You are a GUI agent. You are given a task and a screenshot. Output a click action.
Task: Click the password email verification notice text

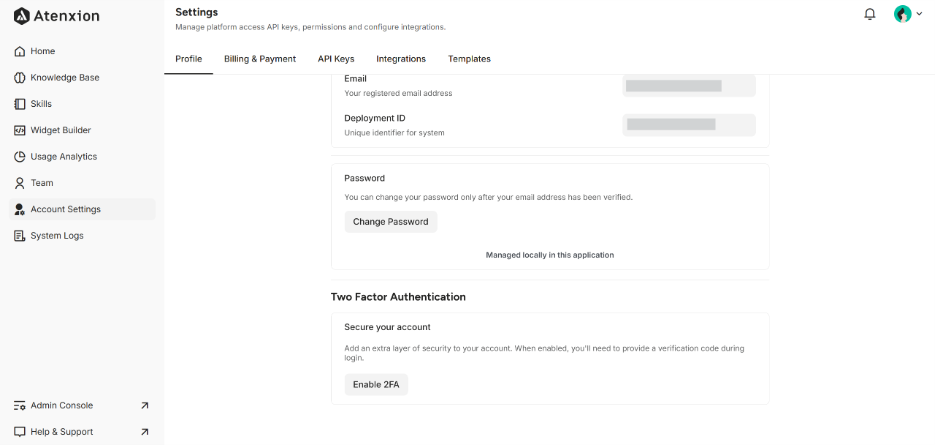pos(488,197)
